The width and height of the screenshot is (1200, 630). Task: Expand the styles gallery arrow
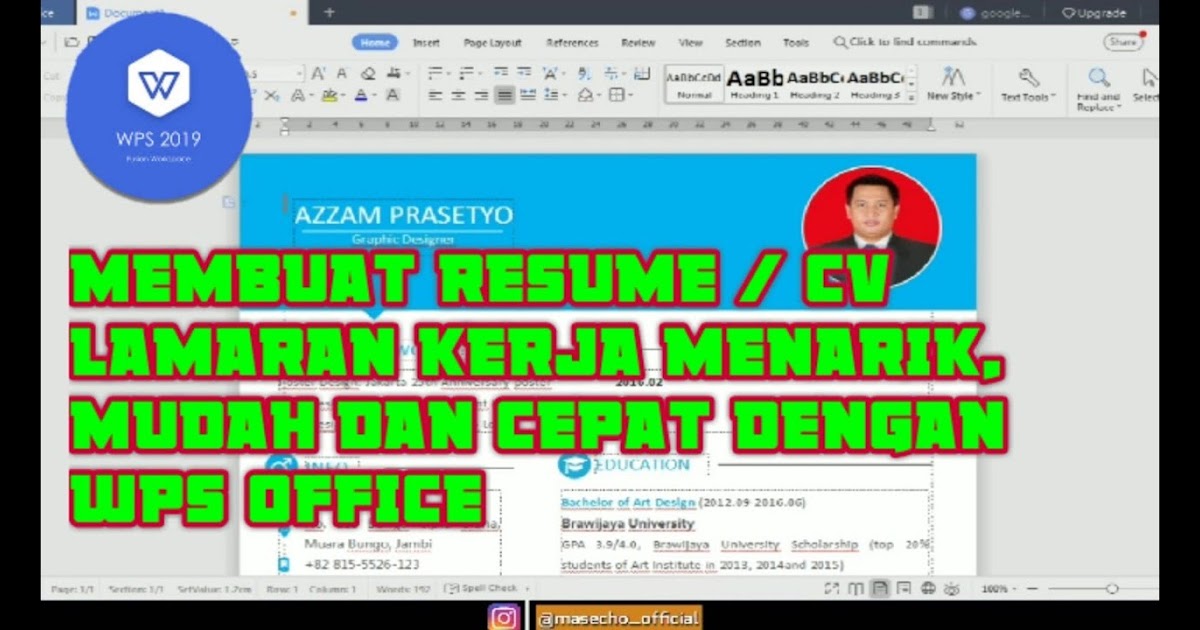click(913, 96)
